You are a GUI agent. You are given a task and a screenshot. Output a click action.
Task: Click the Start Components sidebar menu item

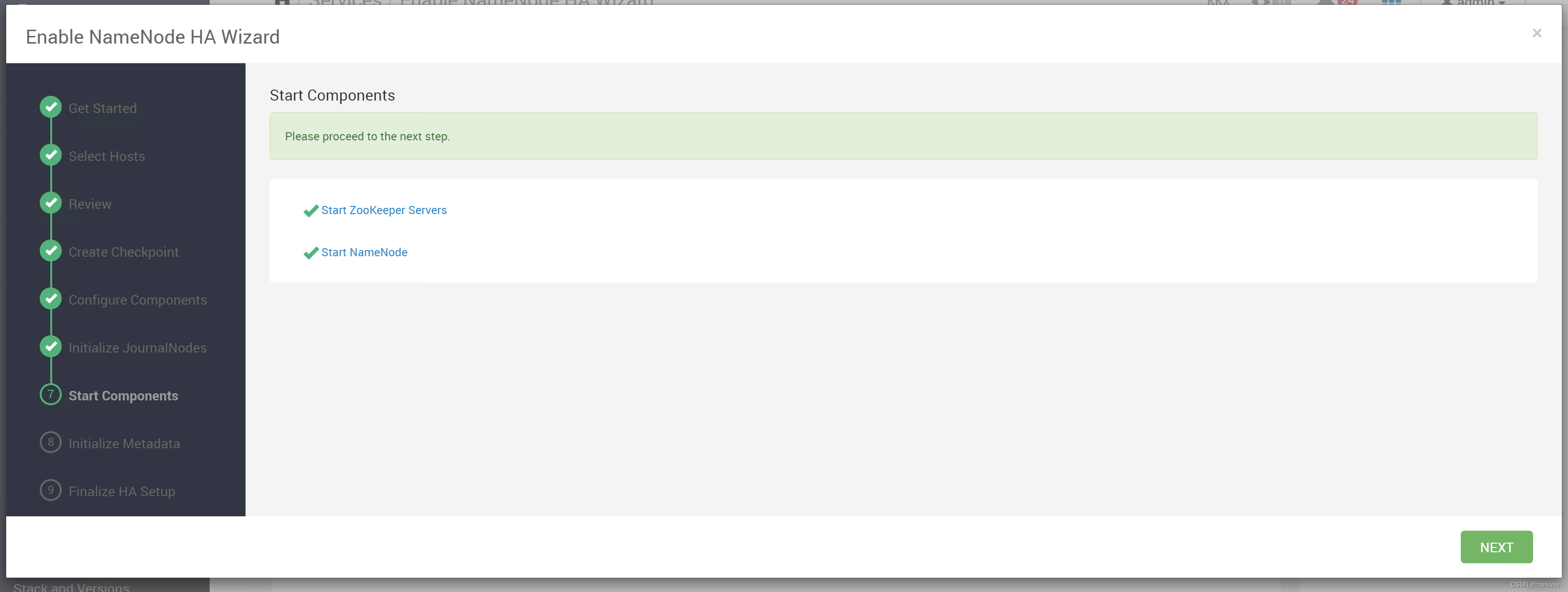click(122, 395)
